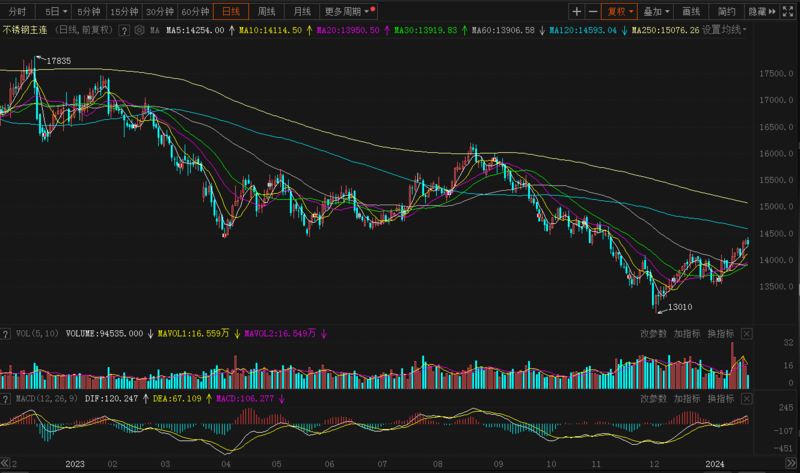
Task: Click 换指标 in the VOL panel
Action: (x=720, y=333)
